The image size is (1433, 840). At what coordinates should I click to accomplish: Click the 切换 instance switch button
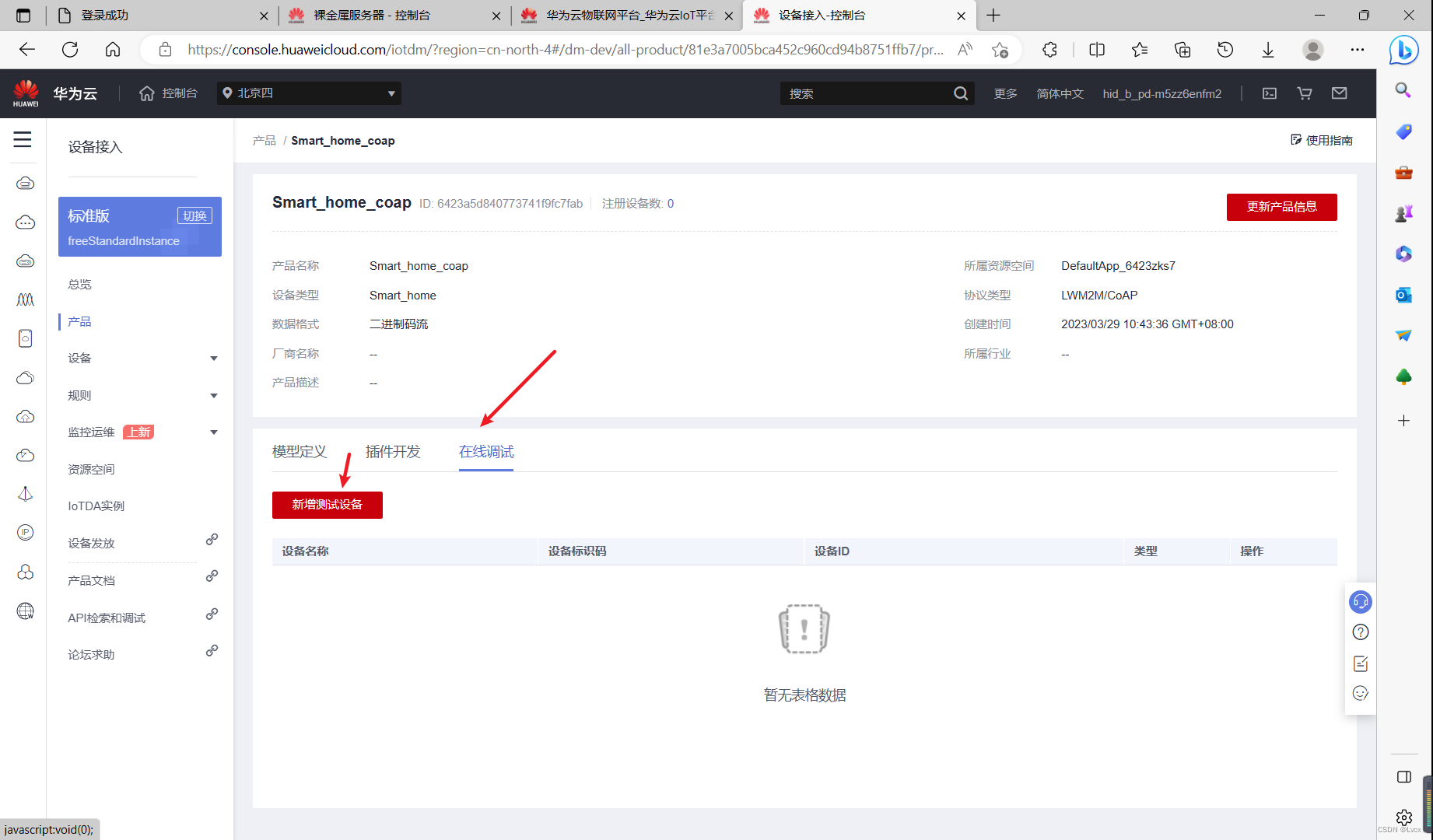click(x=194, y=216)
